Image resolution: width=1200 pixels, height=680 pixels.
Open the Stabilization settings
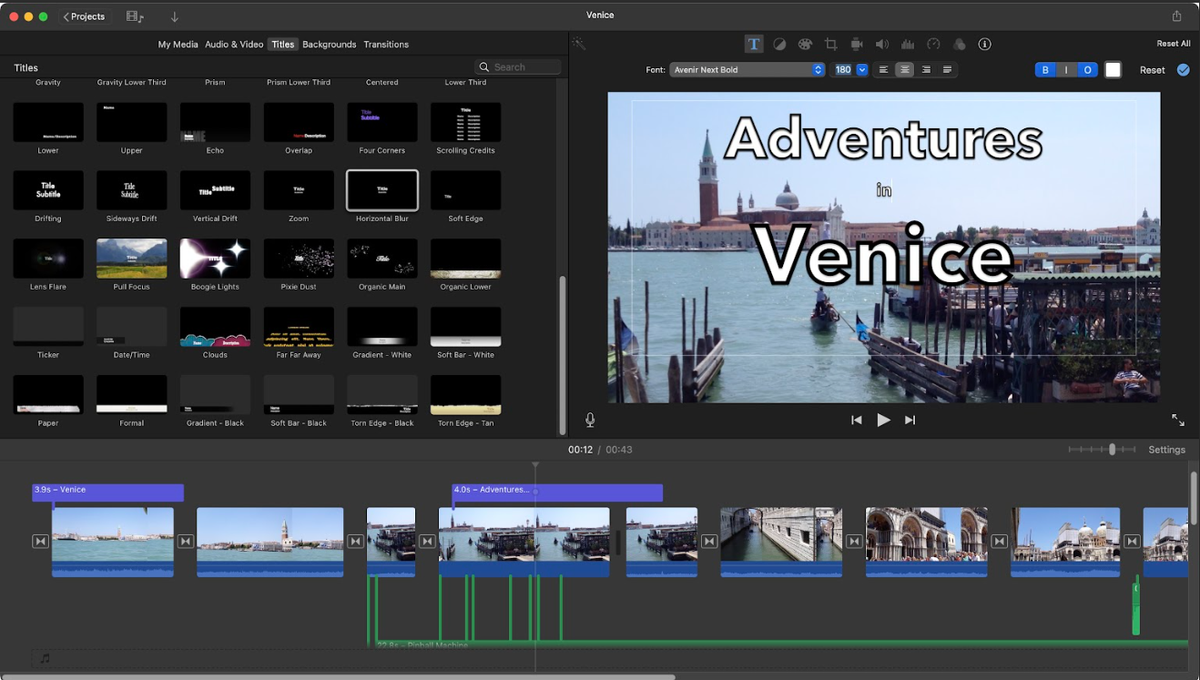click(856, 44)
